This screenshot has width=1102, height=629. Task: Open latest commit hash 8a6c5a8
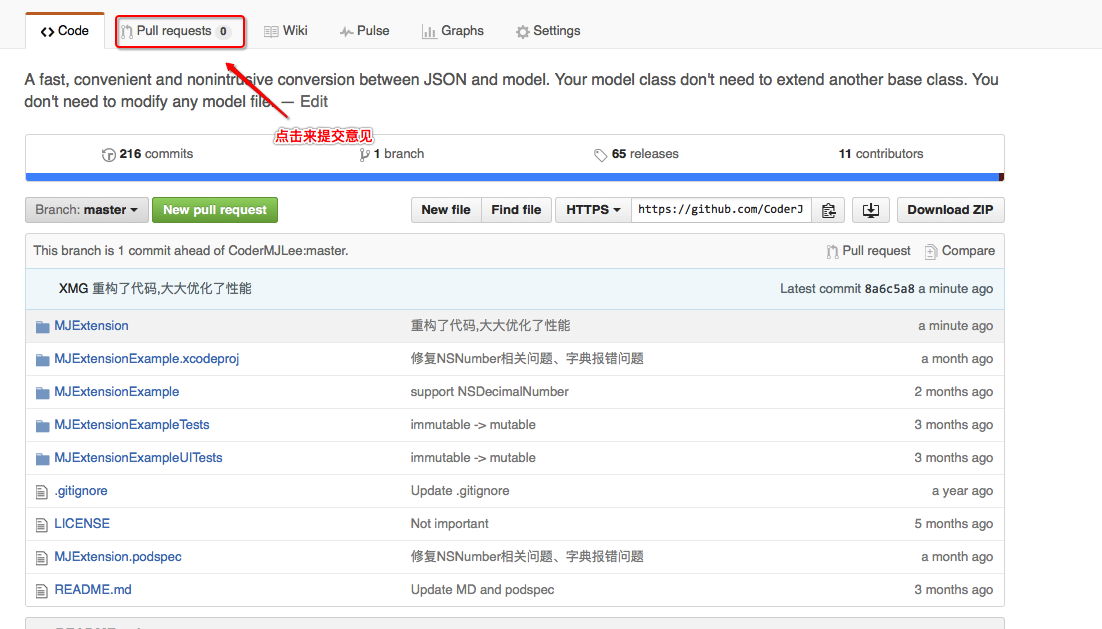[889, 289]
